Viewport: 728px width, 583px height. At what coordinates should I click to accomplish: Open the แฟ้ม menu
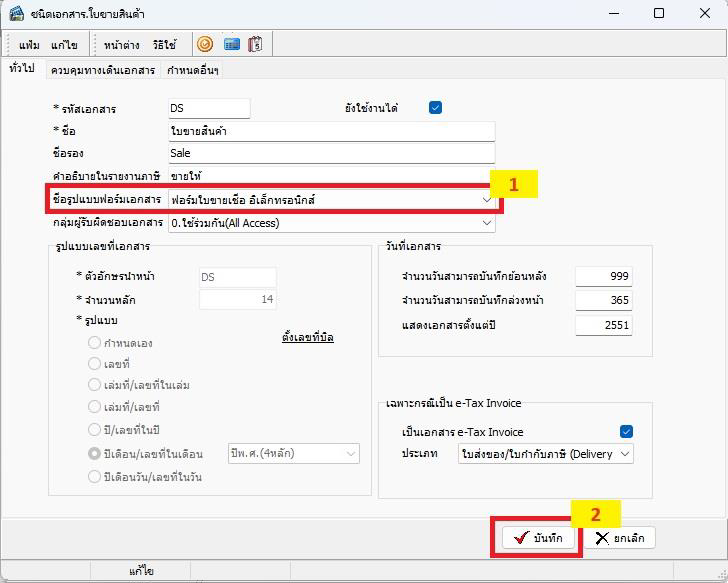coord(30,45)
